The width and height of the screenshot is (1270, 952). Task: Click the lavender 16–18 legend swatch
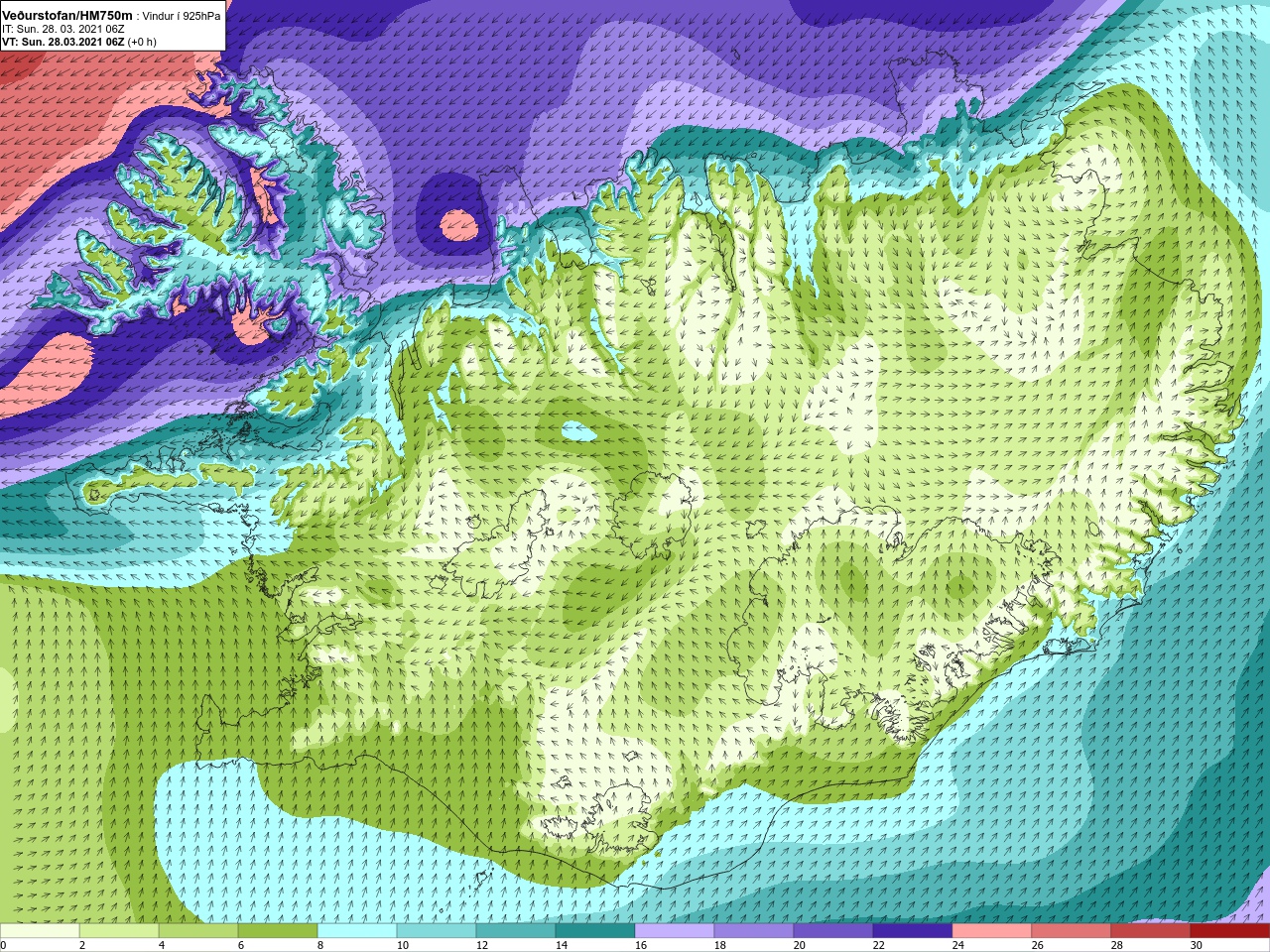(675, 931)
